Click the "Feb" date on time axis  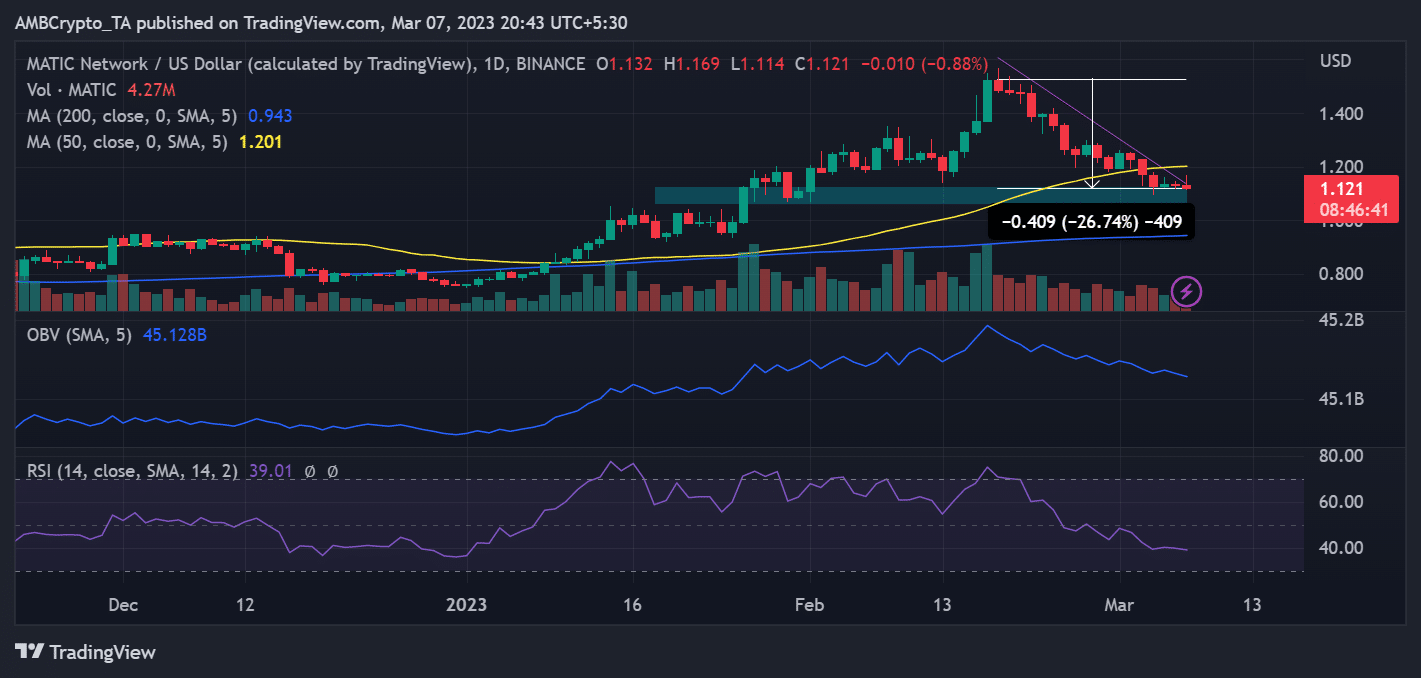pos(808,606)
